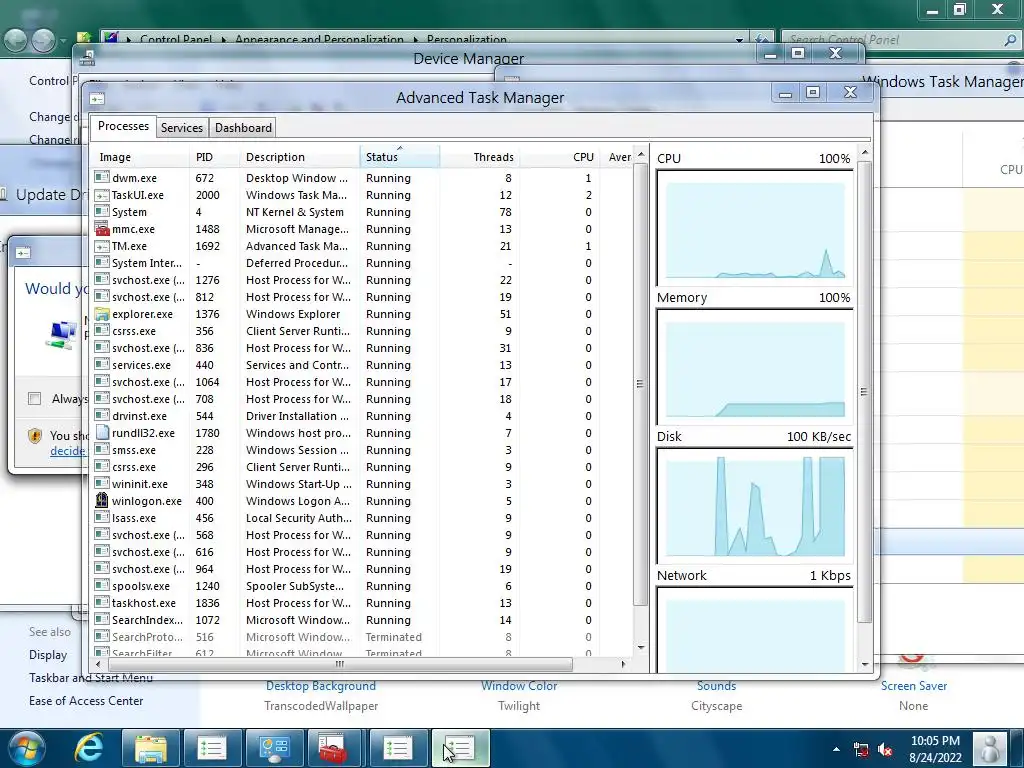
Task: Open the Window Color link
Action: click(x=519, y=686)
